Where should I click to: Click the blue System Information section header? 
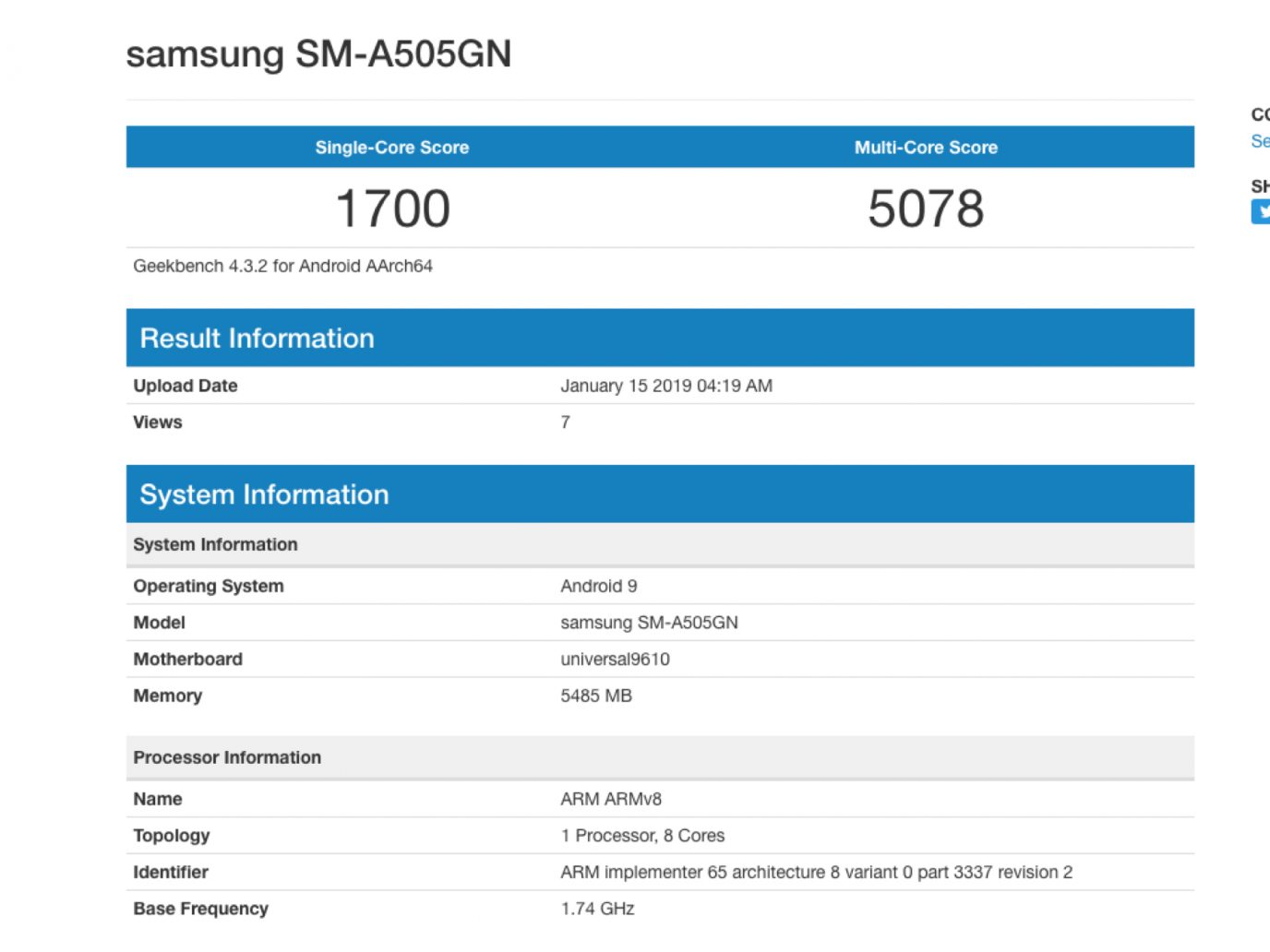click(x=264, y=494)
